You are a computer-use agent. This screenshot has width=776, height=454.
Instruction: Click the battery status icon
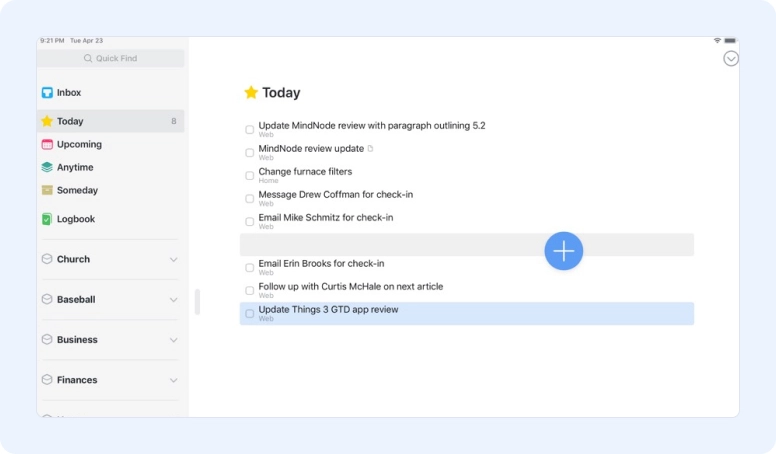pyautogui.click(x=730, y=41)
